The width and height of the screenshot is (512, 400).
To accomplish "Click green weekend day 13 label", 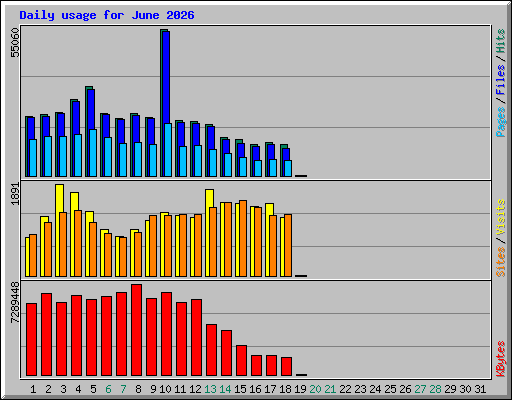I will tap(210, 389).
